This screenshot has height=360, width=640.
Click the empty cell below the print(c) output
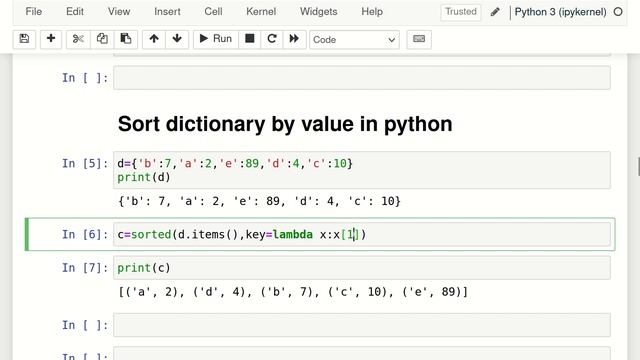coord(362,325)
